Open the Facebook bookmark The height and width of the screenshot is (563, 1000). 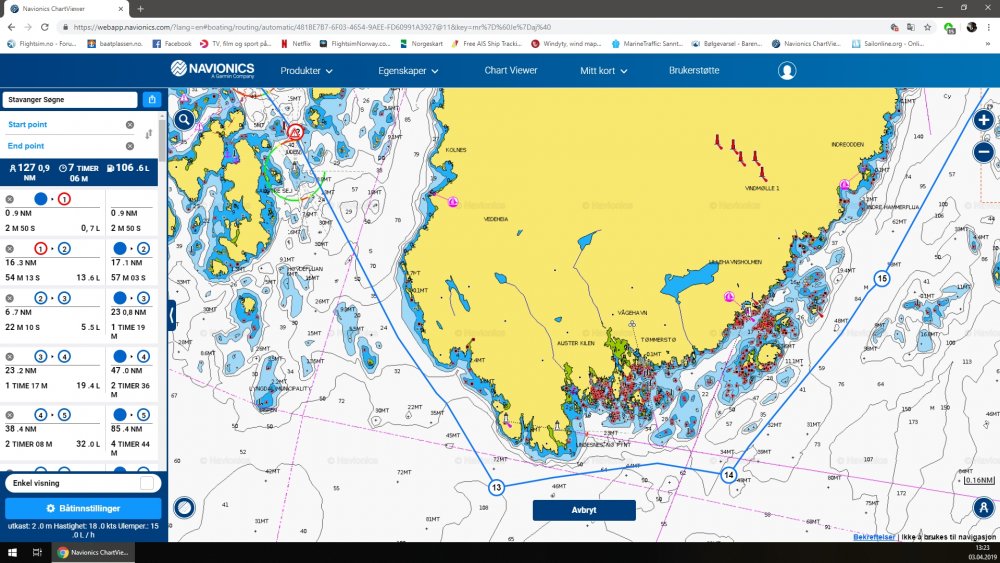(x=172, y=44)
